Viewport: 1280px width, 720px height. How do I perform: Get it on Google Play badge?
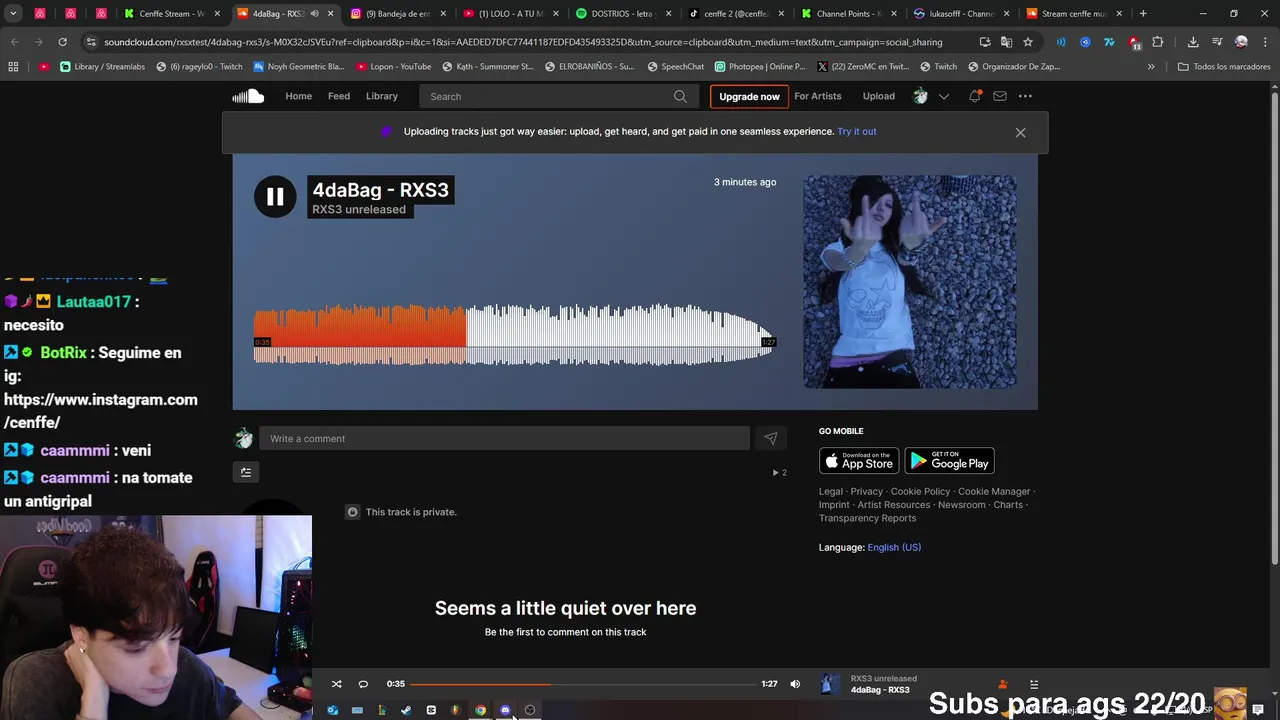tap(949, 460)
